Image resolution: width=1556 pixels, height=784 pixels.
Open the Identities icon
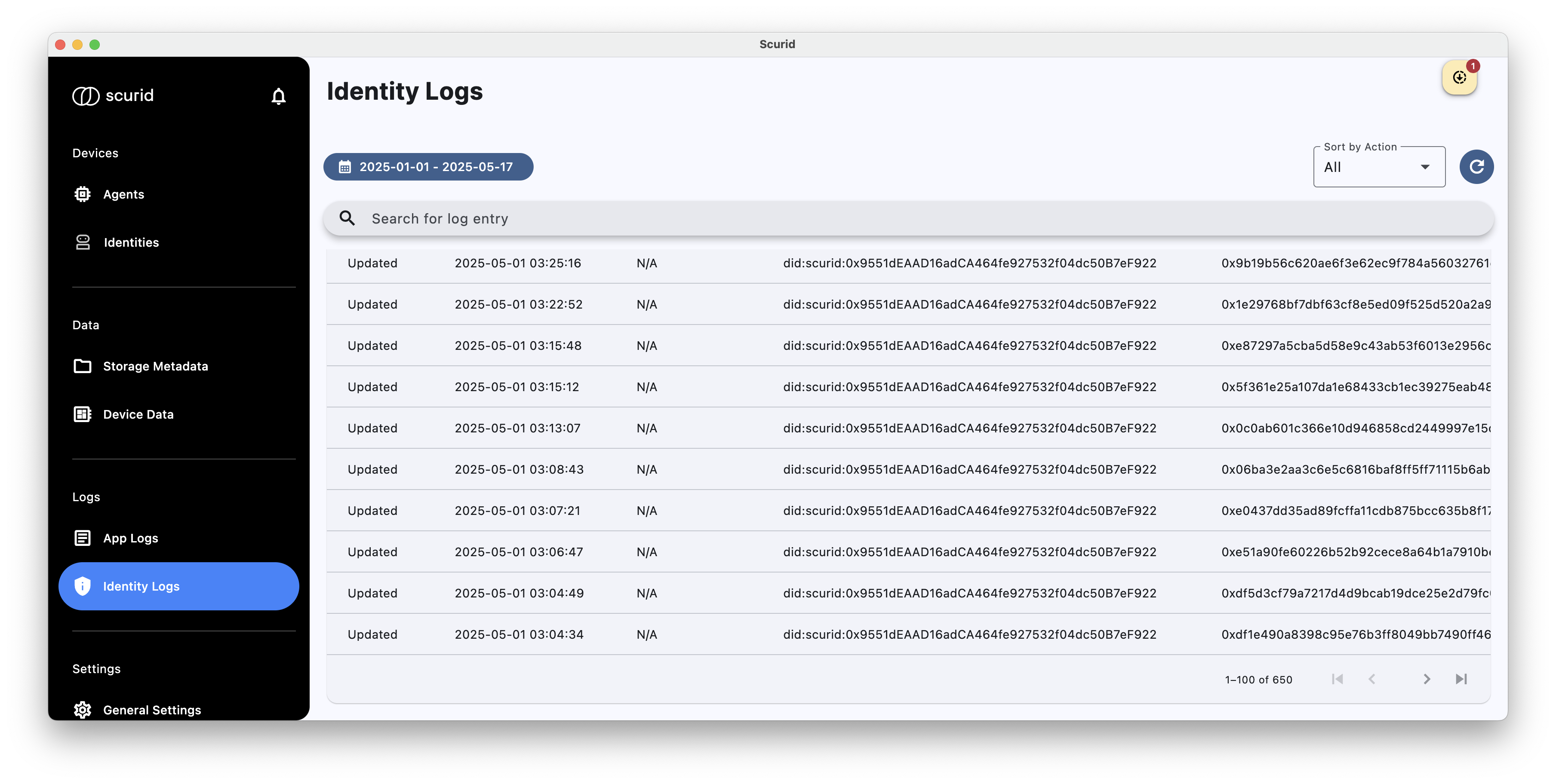point(83,242)
